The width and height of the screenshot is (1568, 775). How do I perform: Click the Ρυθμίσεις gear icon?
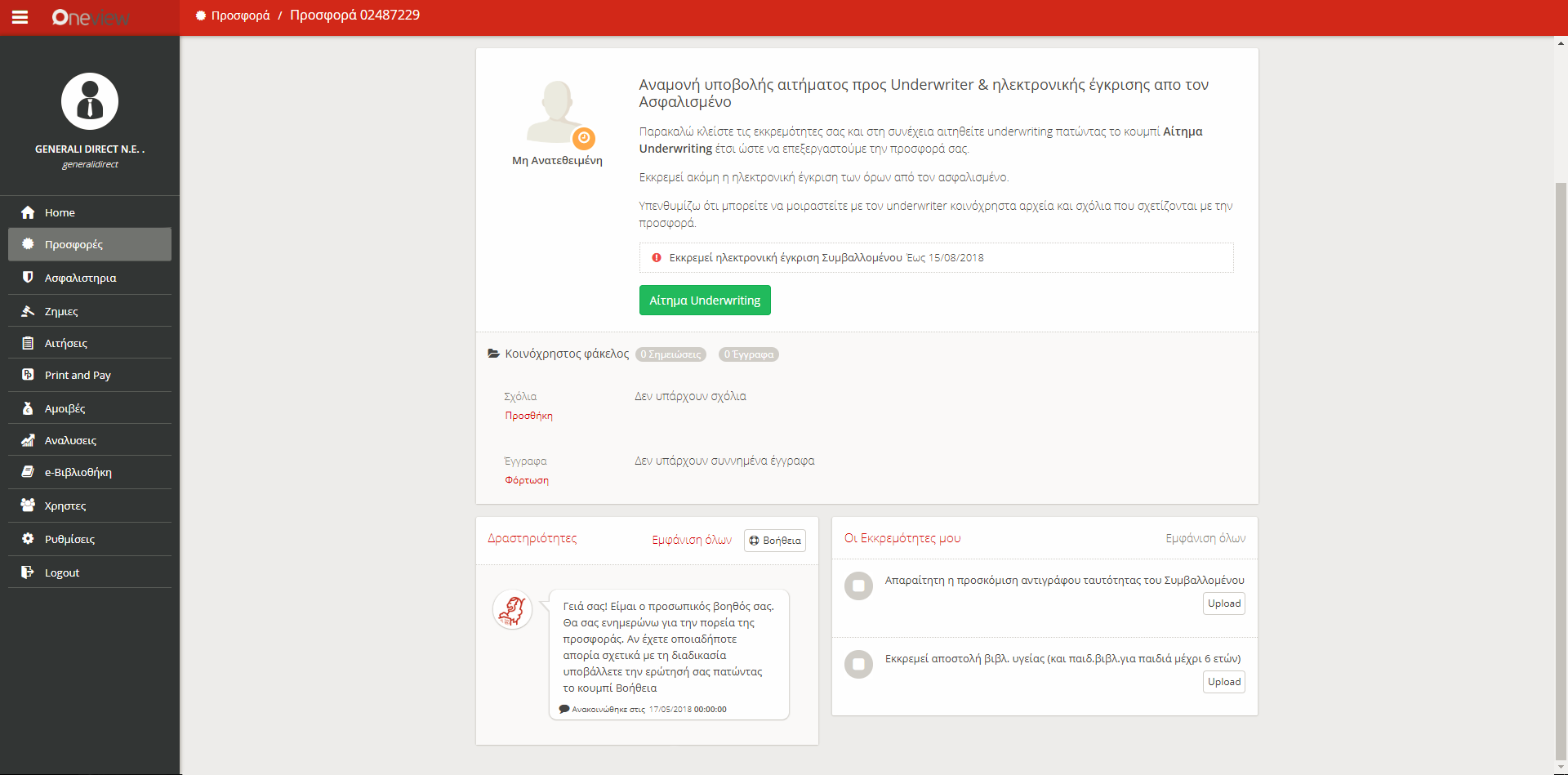coord(28,539)
